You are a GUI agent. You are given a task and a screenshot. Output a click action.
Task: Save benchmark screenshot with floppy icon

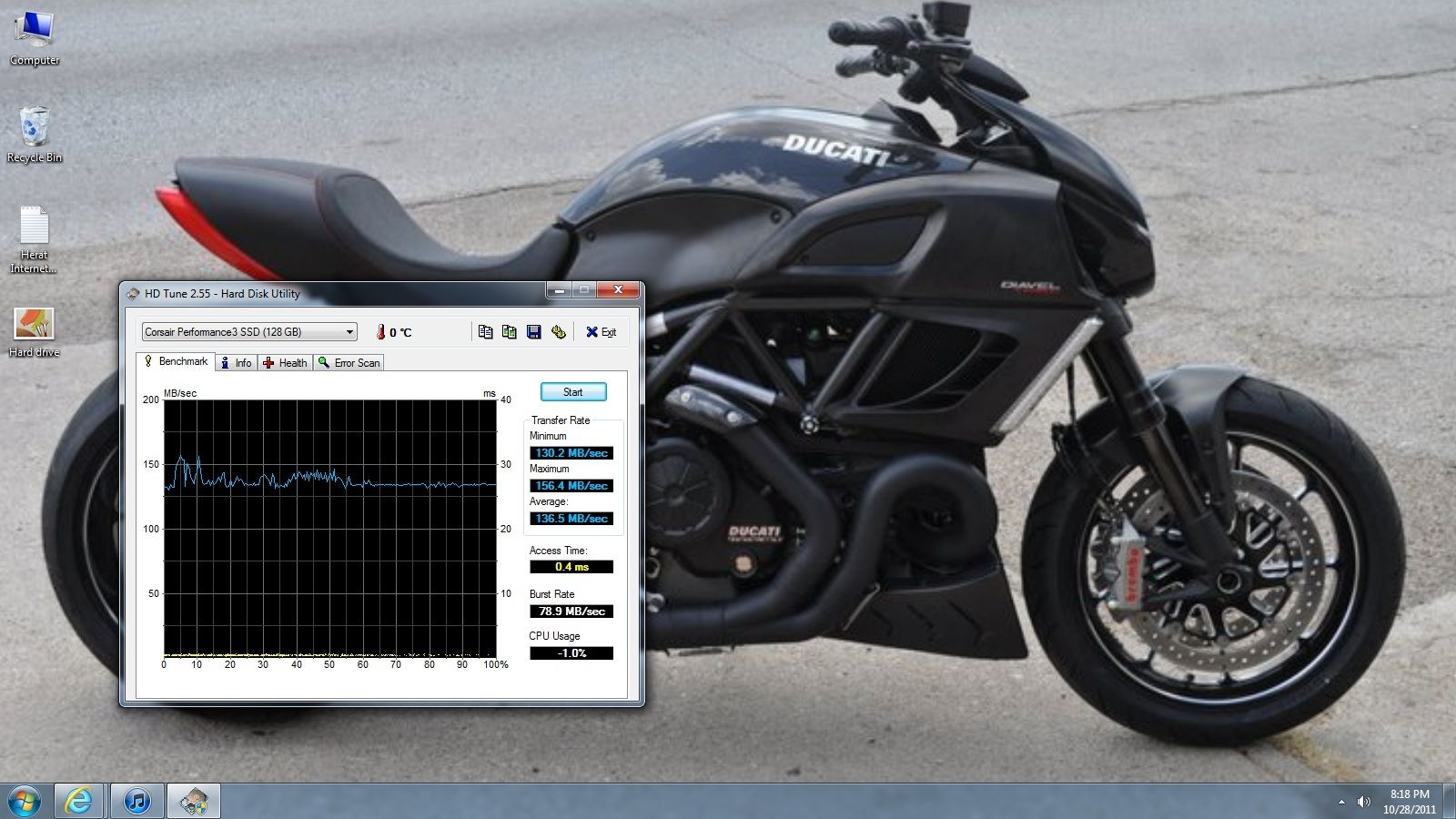pyautogui.click(x=534, y=332)
